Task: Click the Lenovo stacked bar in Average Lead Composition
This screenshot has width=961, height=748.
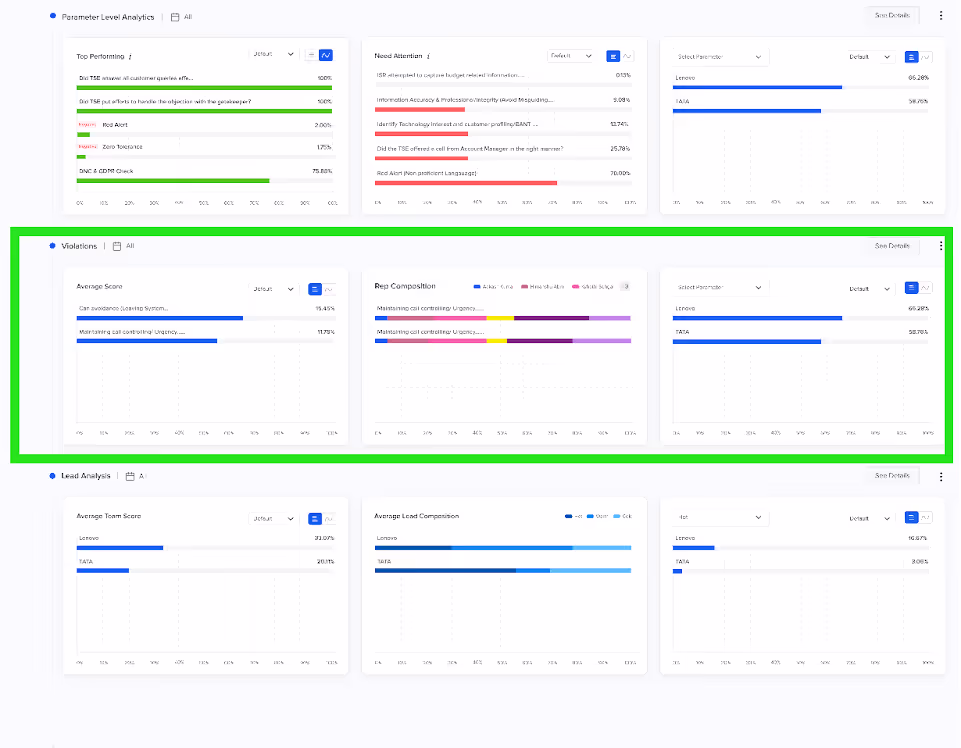Action: (503, 548)
